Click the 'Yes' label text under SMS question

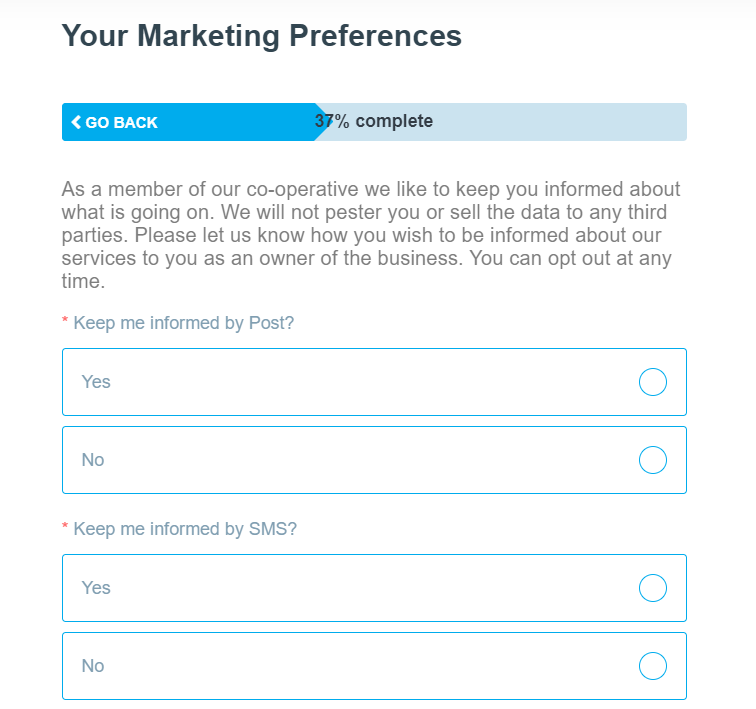(96, 588)
